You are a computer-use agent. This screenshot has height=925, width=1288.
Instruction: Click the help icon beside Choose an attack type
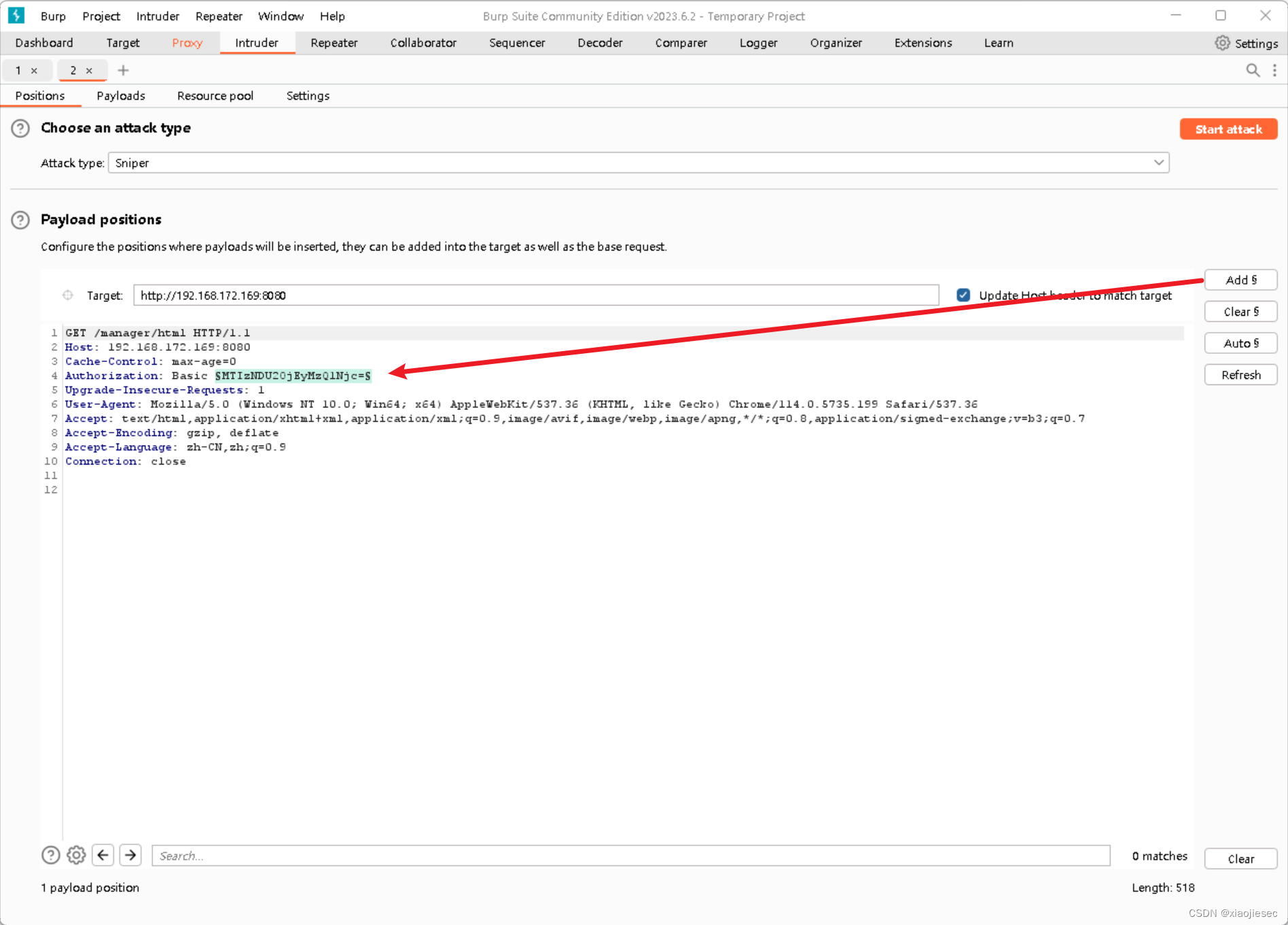coord(20,128)
